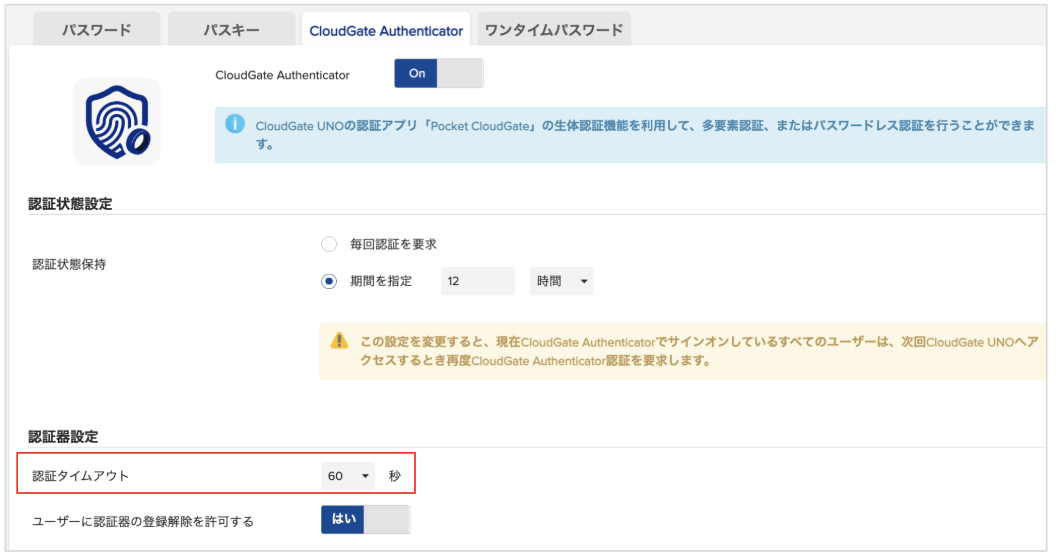Click the 秒 unit text
Image resolution: width=1056 pixels, height=558 pixels.
point(395,476)
